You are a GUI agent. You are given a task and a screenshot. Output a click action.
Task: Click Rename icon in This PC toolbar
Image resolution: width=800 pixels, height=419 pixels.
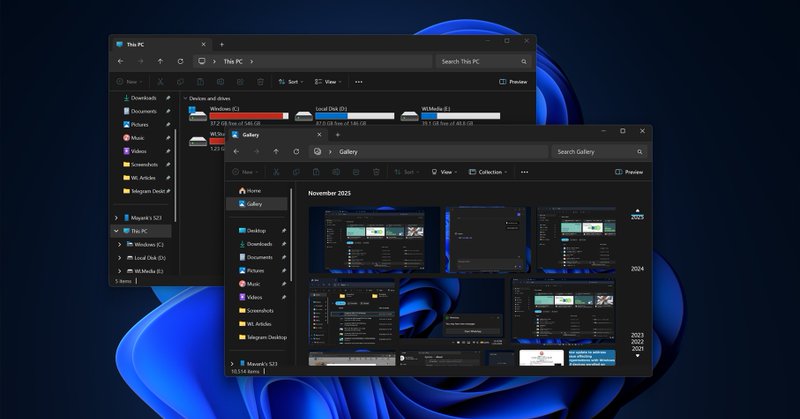coord(220,82)
